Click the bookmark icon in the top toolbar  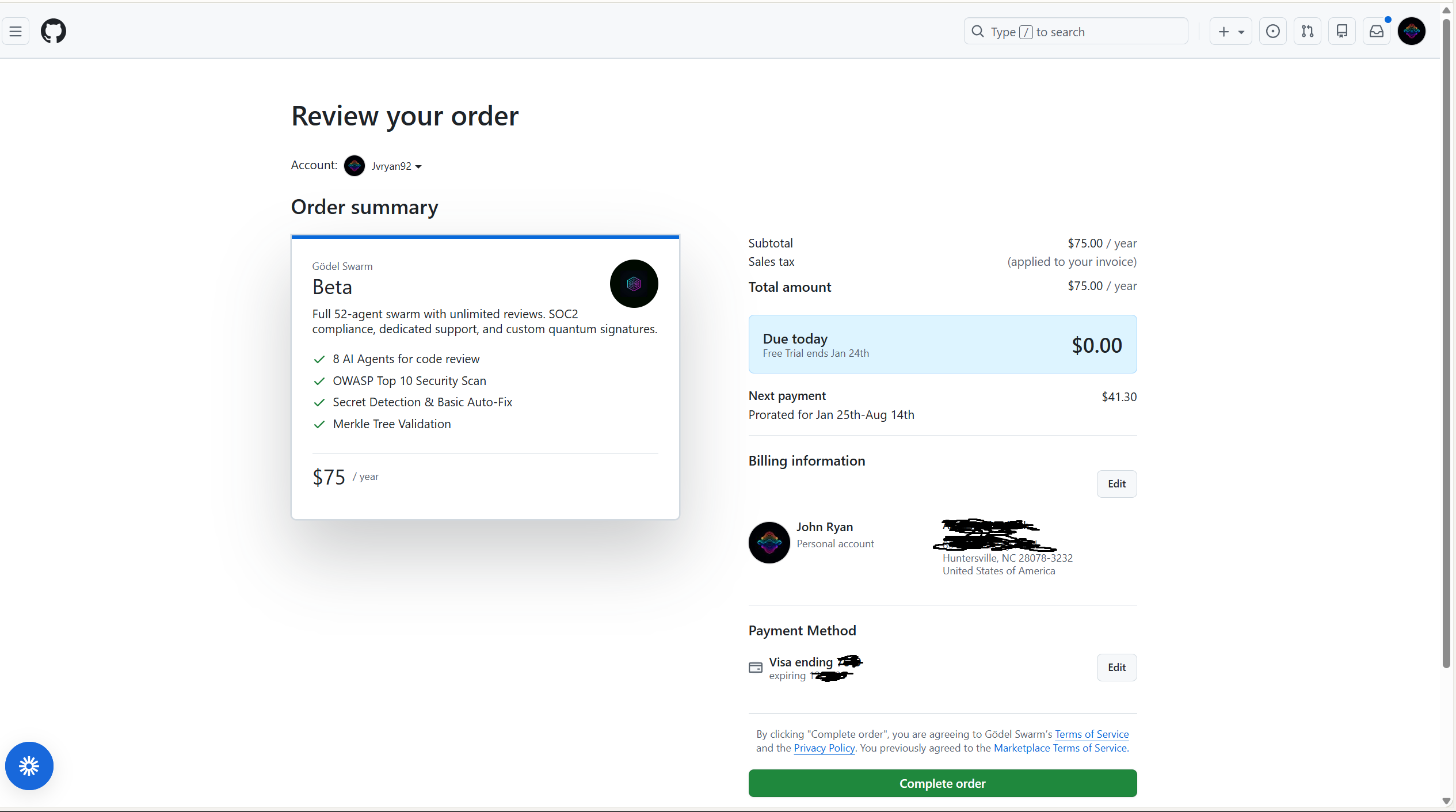(x=1342, y=31)
